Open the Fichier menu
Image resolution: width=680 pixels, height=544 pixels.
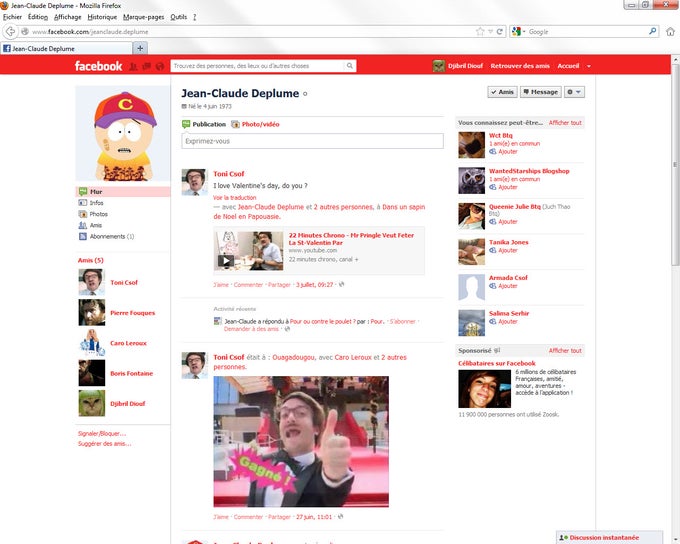pos(12,17)
